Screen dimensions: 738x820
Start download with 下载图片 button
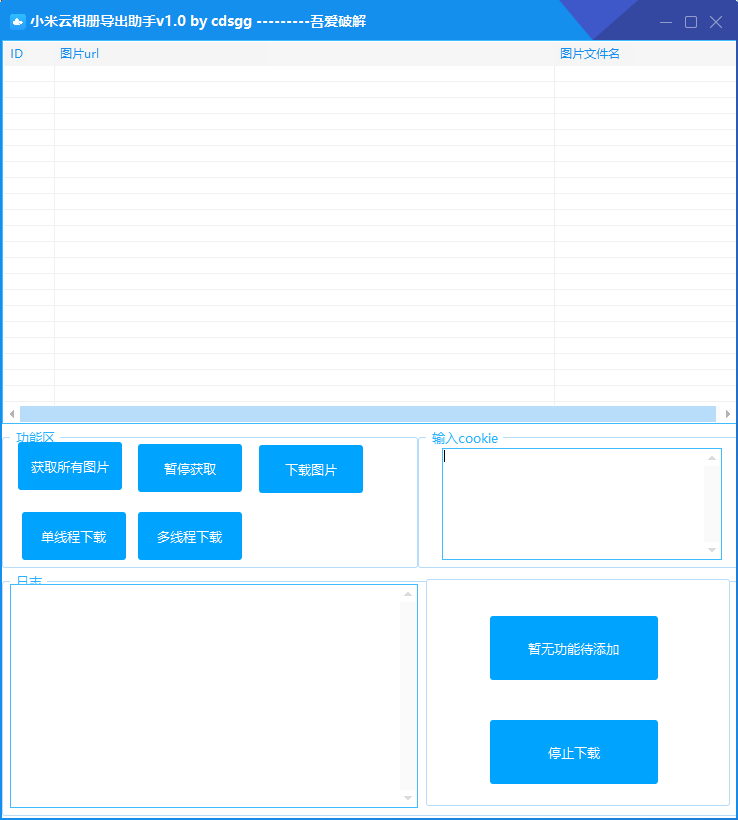tap(311, 469)
